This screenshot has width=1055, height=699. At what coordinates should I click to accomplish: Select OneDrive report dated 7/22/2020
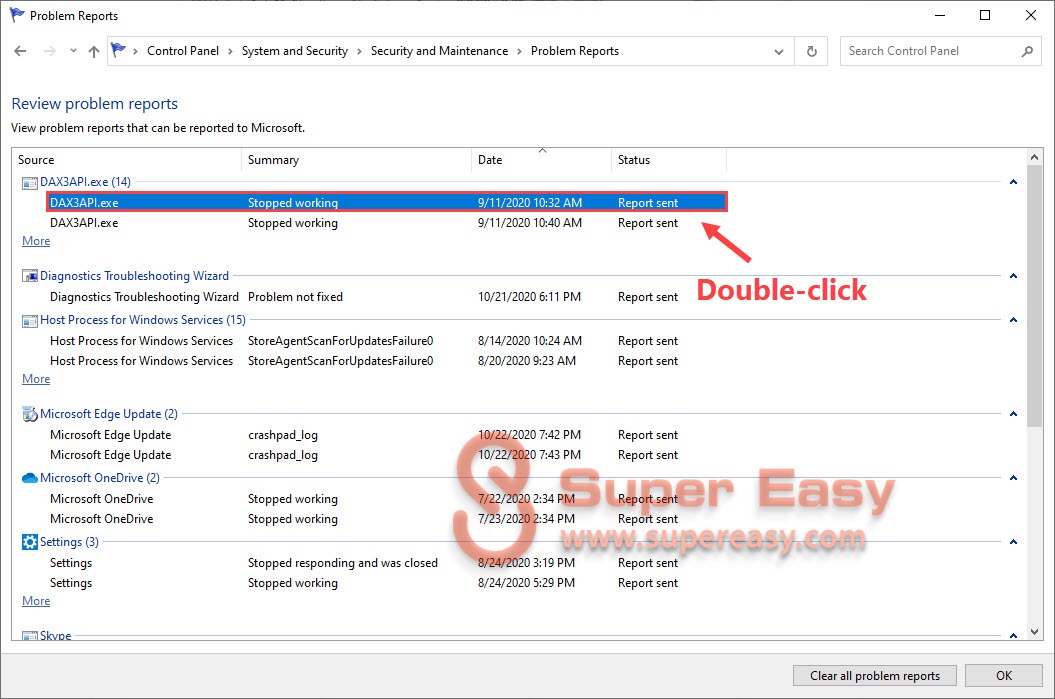tap(387, 499)
